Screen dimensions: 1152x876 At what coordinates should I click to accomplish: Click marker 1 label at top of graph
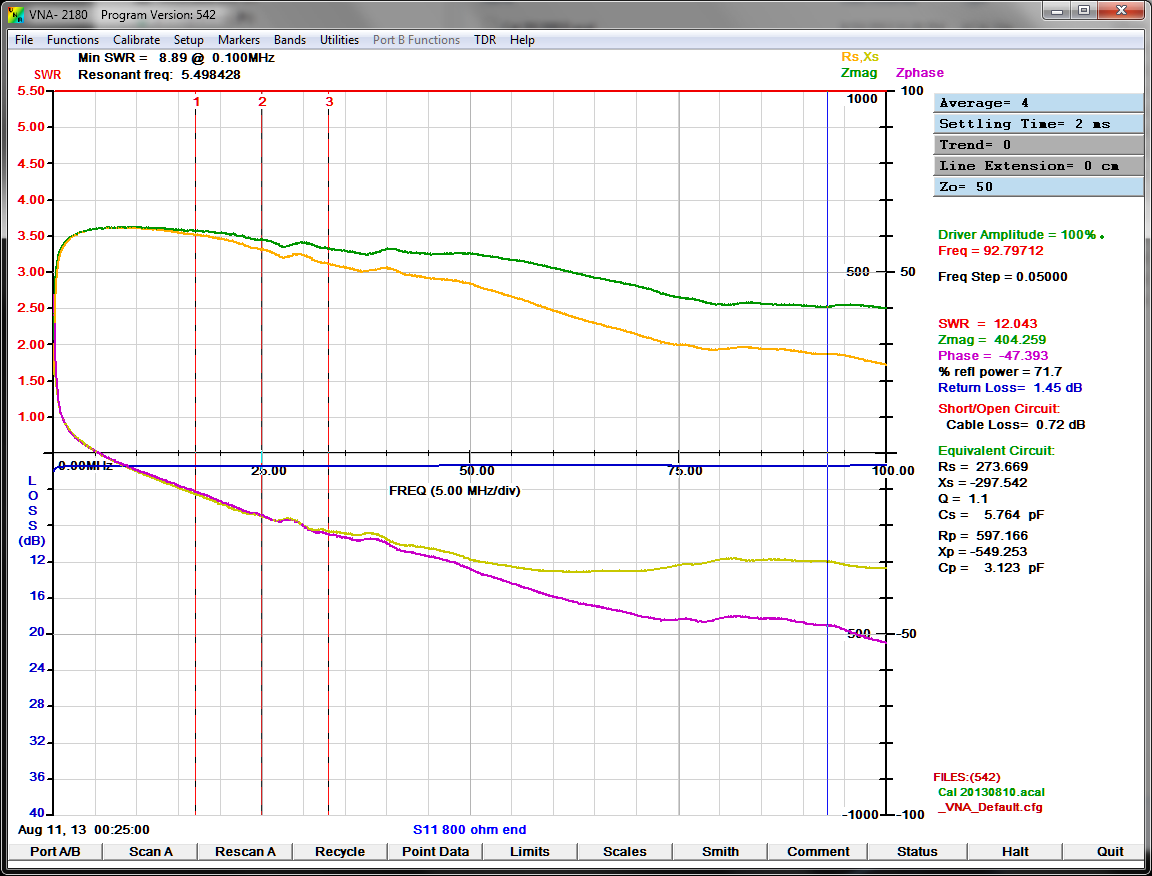(x=196, y=102)
